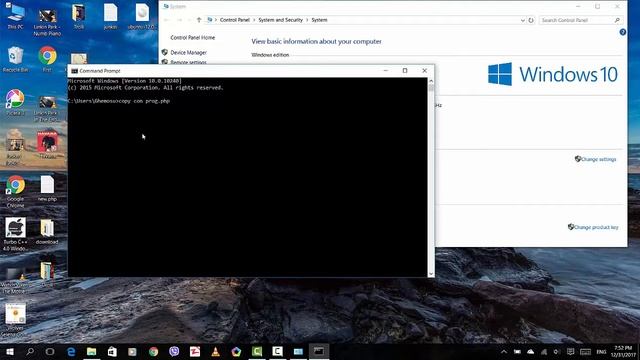Maximize the Command Prompt window
This screenshot has height=360, width=640.
tap(405, 71)
